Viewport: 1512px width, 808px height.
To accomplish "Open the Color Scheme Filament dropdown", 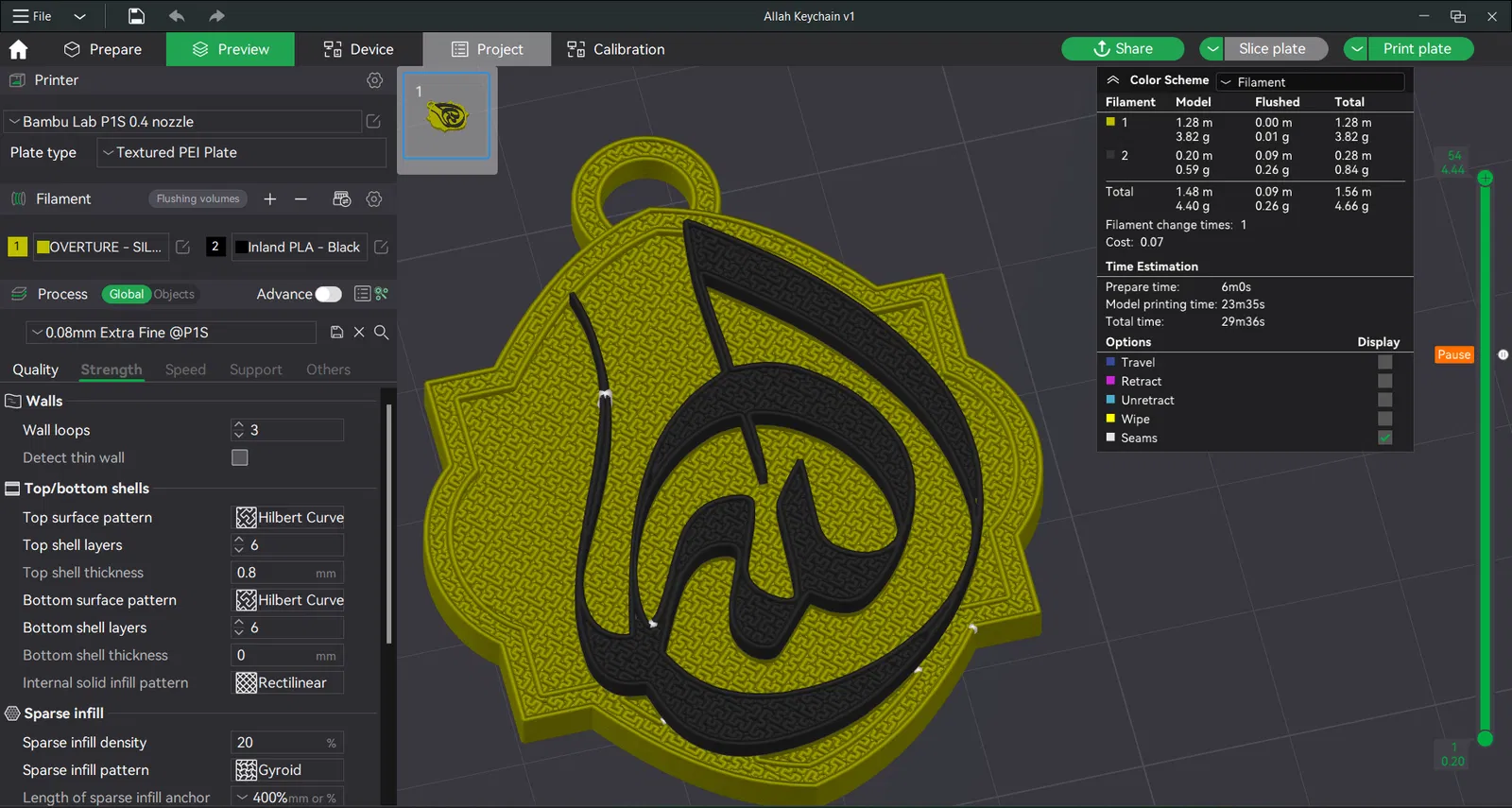I will [x=1309, y=82].
